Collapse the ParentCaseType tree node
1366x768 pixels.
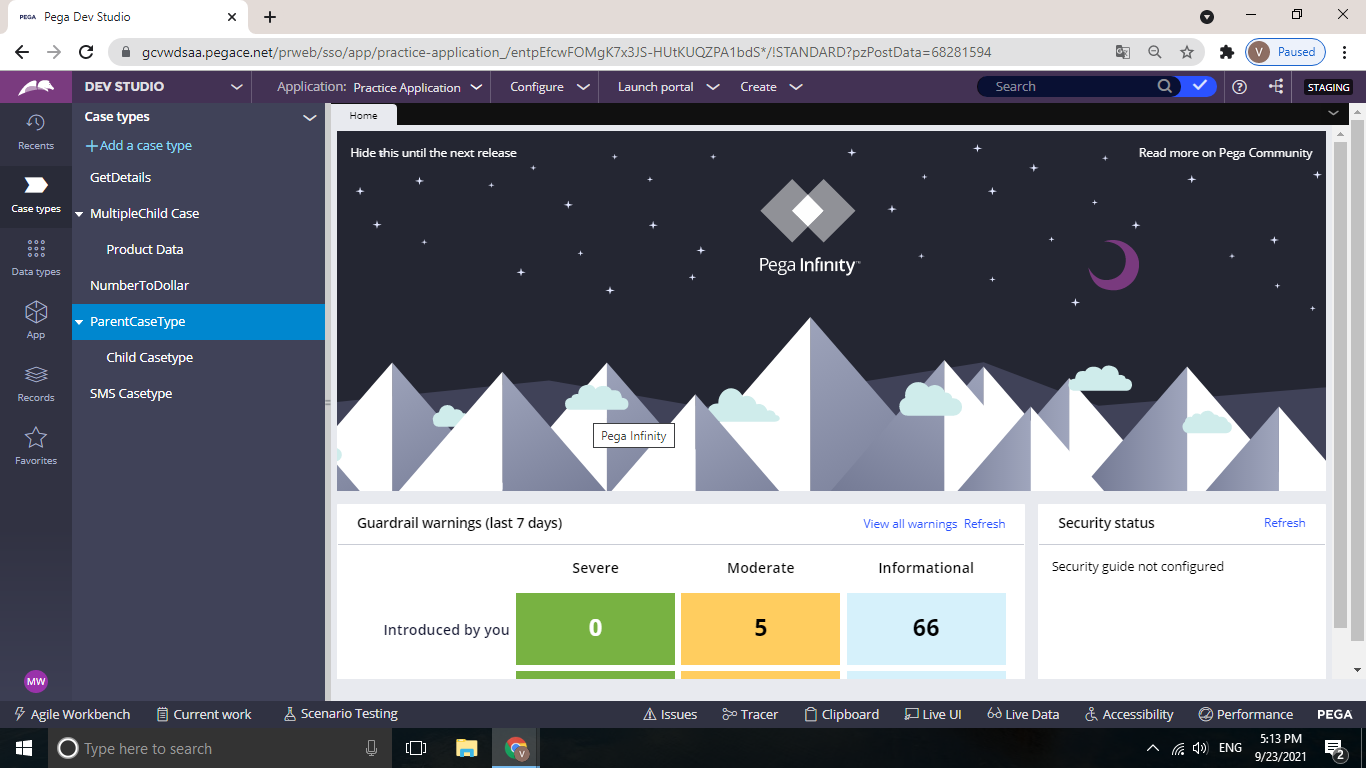(79, 322)
